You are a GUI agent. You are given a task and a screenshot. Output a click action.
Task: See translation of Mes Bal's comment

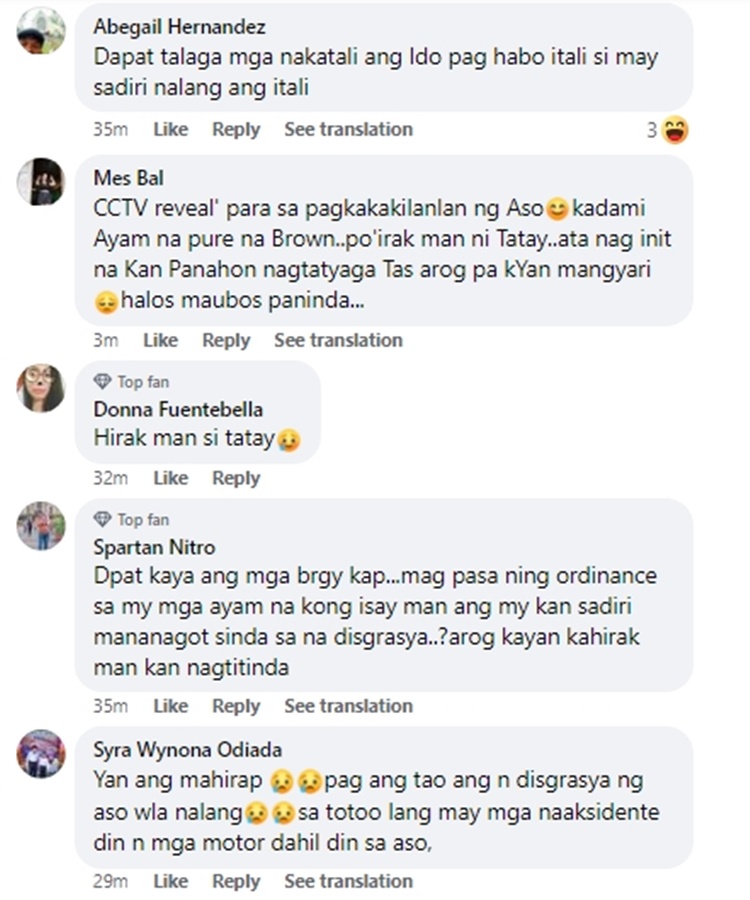coord(338,340)
